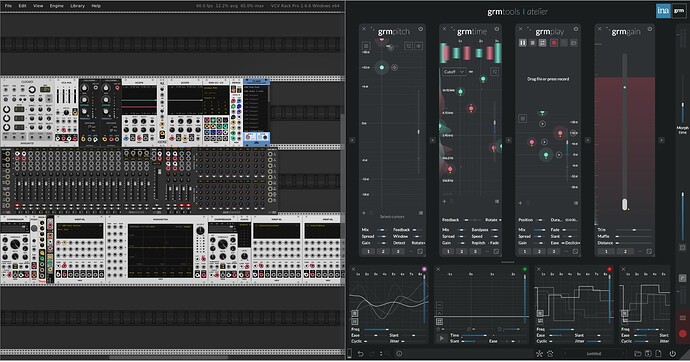This screenshot has width=690, height=362.
Task: Click the select-all square in grmpitch
Action: [x=366, y=46]
